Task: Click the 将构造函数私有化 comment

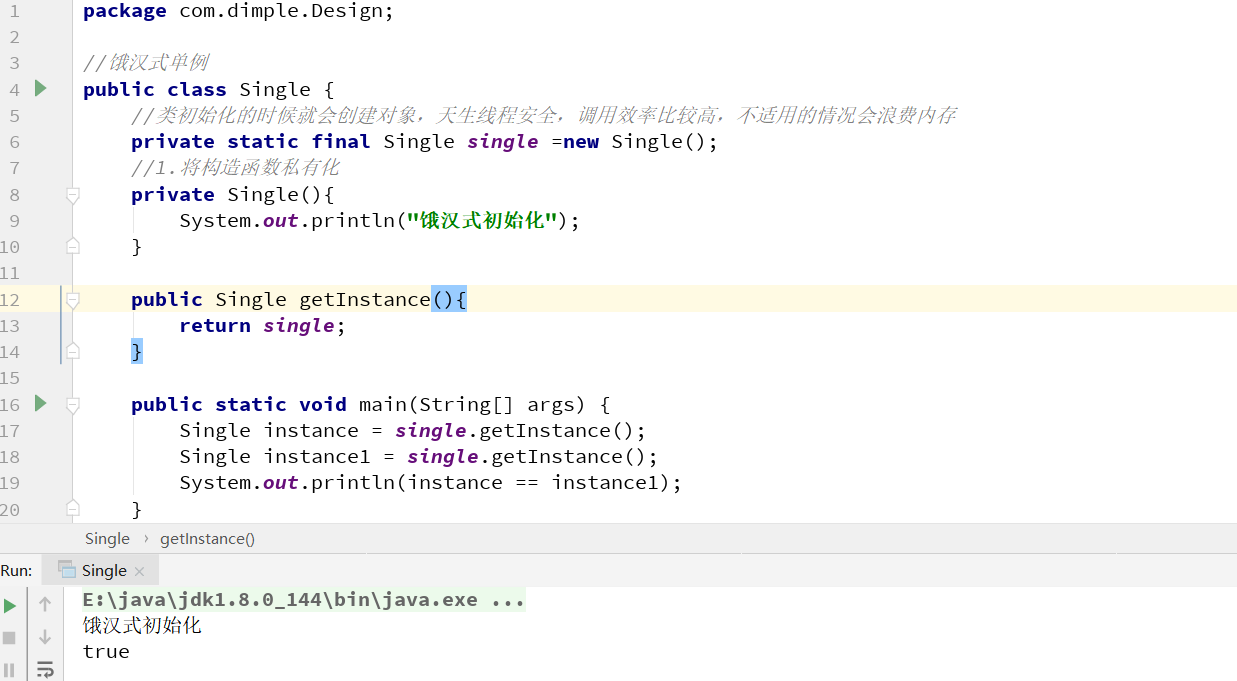Action: tap(235, 167)
